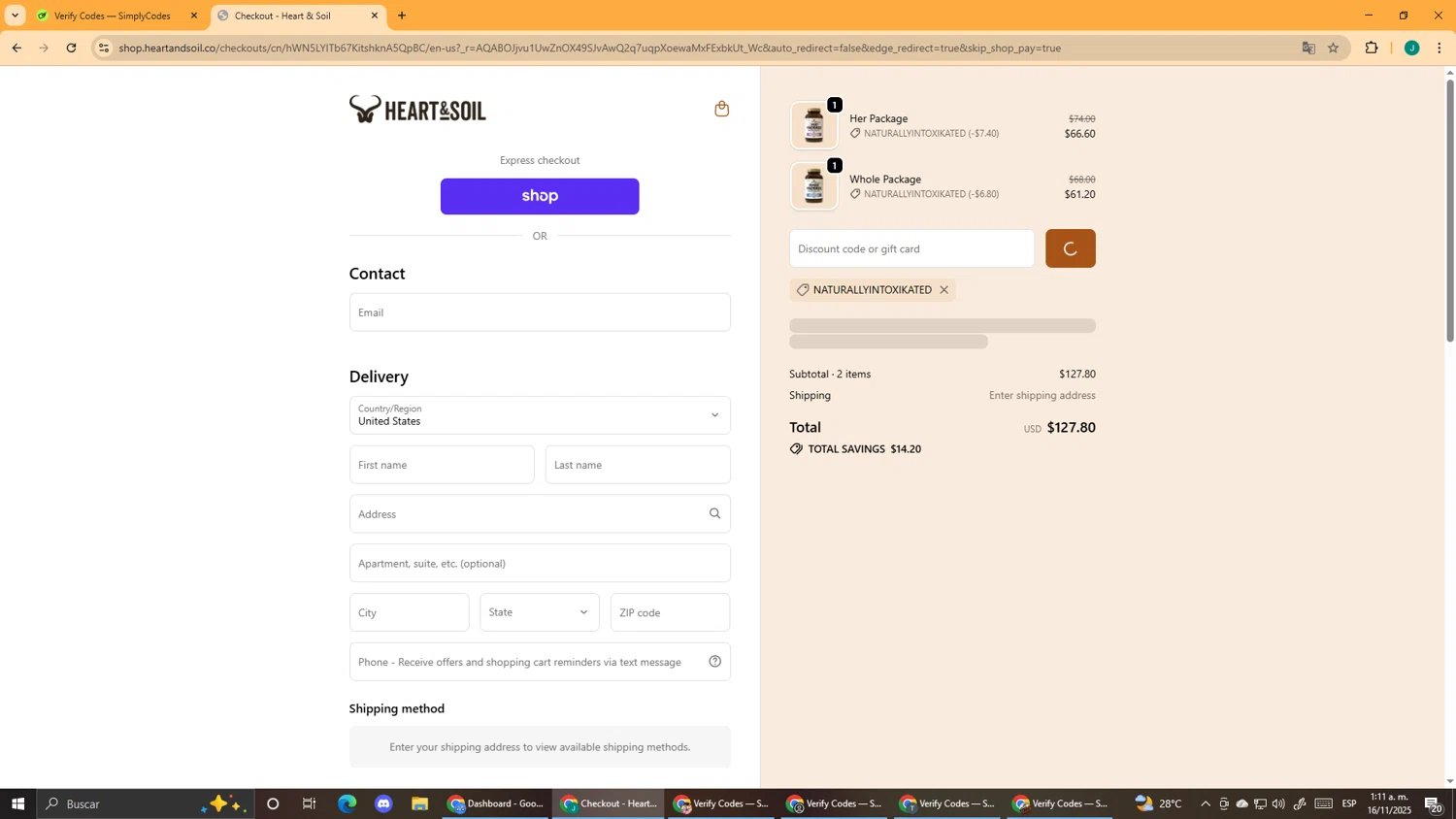Click the ZIP code field

coord(670,612)
